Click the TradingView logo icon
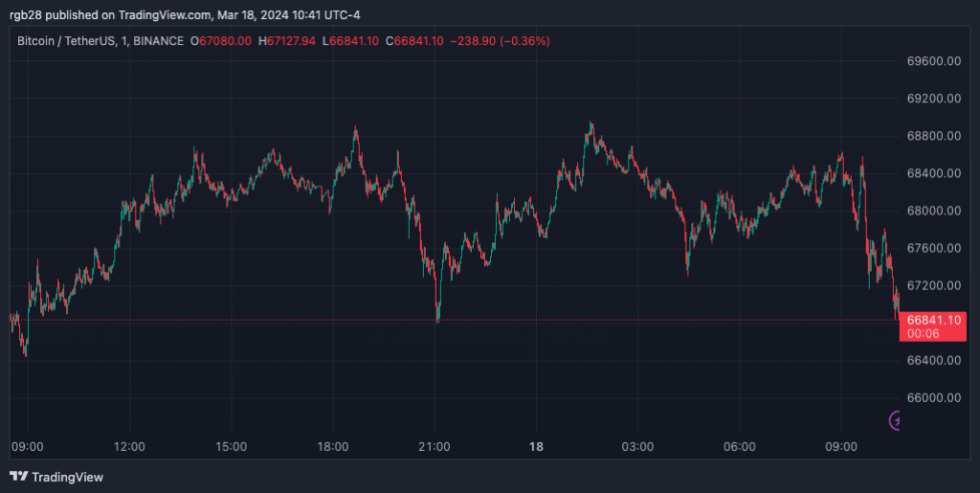Screen dimensions: 980x493 click(x=18, y=477)
